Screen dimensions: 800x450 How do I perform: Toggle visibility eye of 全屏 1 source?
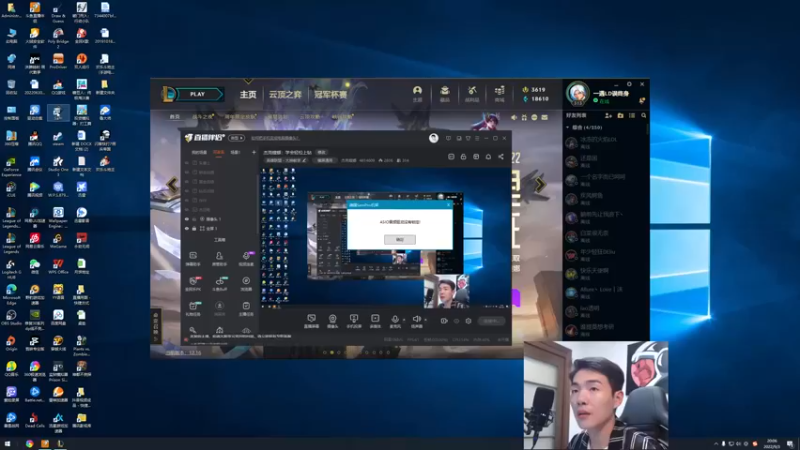tap(187, 229)
